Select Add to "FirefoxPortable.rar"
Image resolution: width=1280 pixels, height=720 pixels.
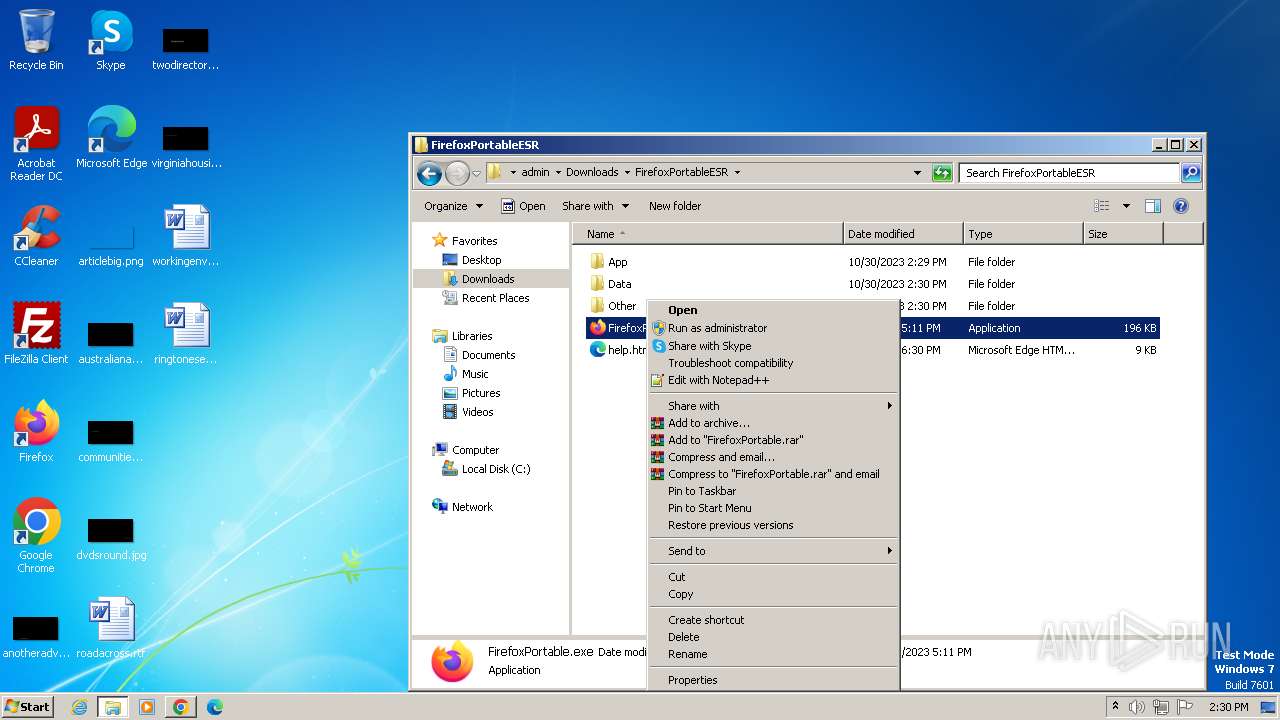click(x=773, y=440)
